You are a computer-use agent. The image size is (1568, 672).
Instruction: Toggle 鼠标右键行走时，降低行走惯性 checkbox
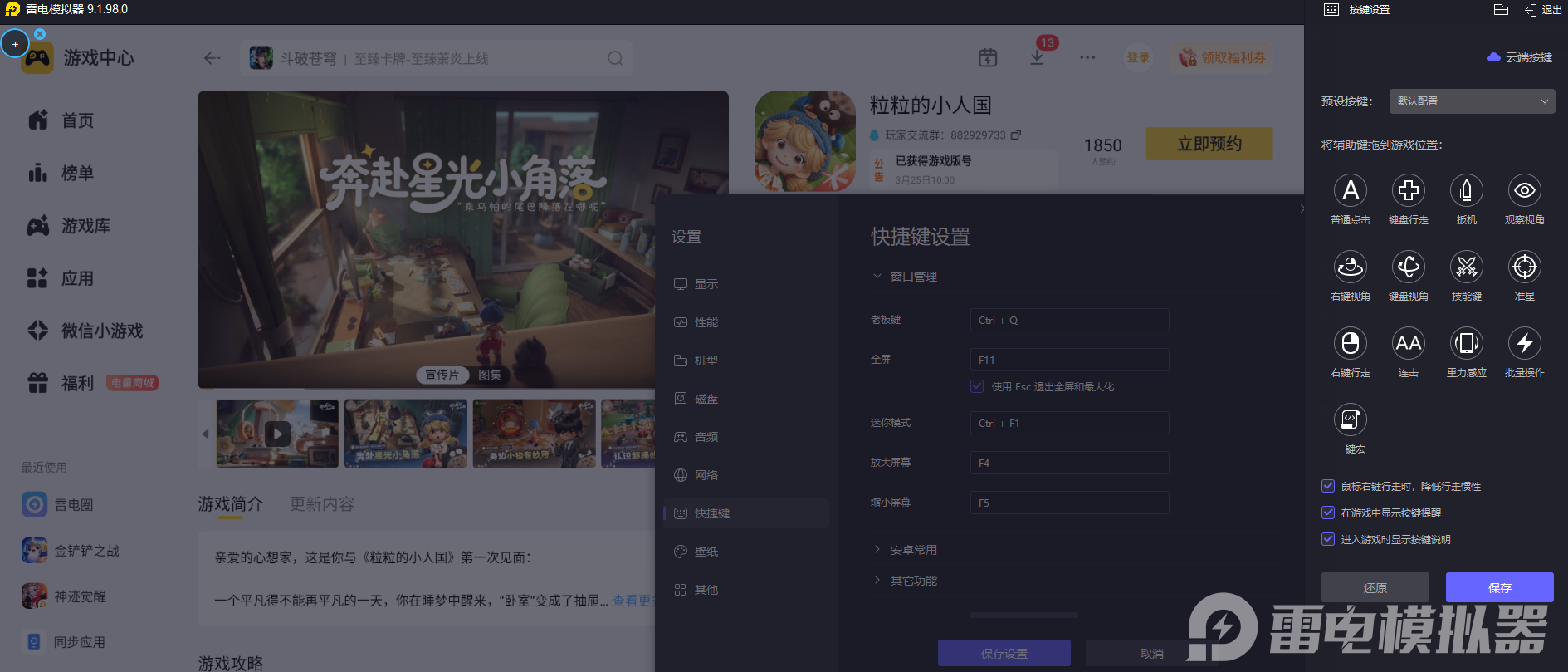point(1328,486)
